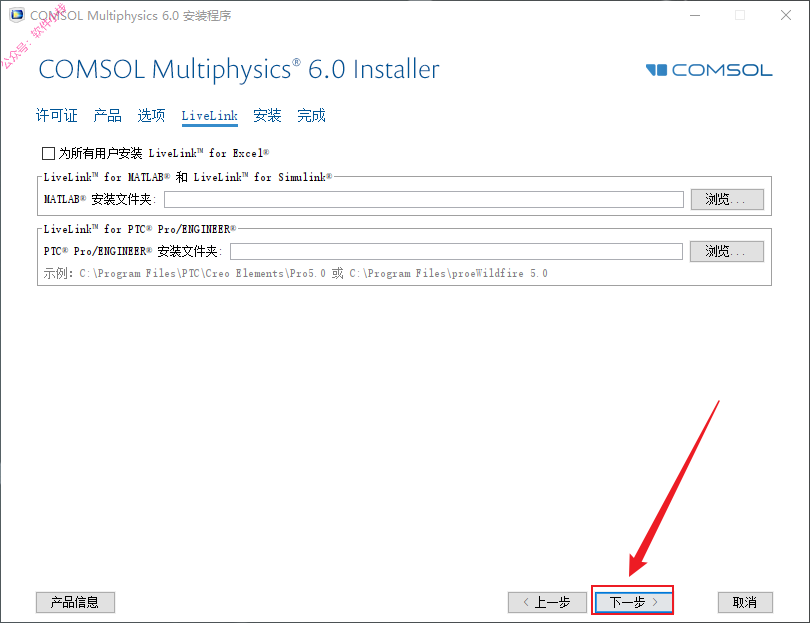The width and height of the screenshot is (810, 623).
Task: Go to the 产品 step tab
Action: (x=107, y=115)
